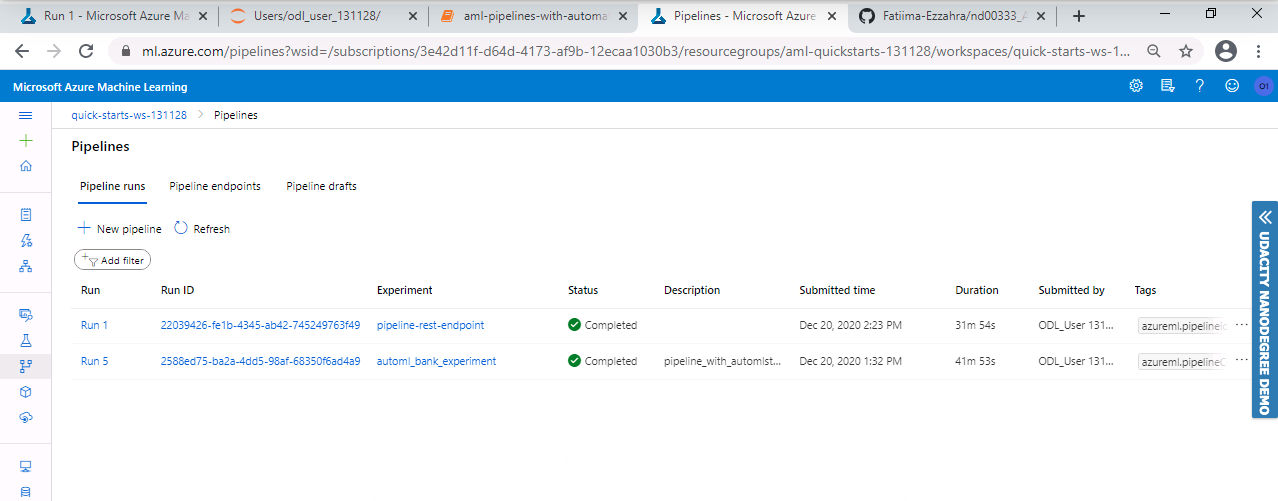
Task: Open Notebooks from the sidebar
Action: [x=26, y=214]
